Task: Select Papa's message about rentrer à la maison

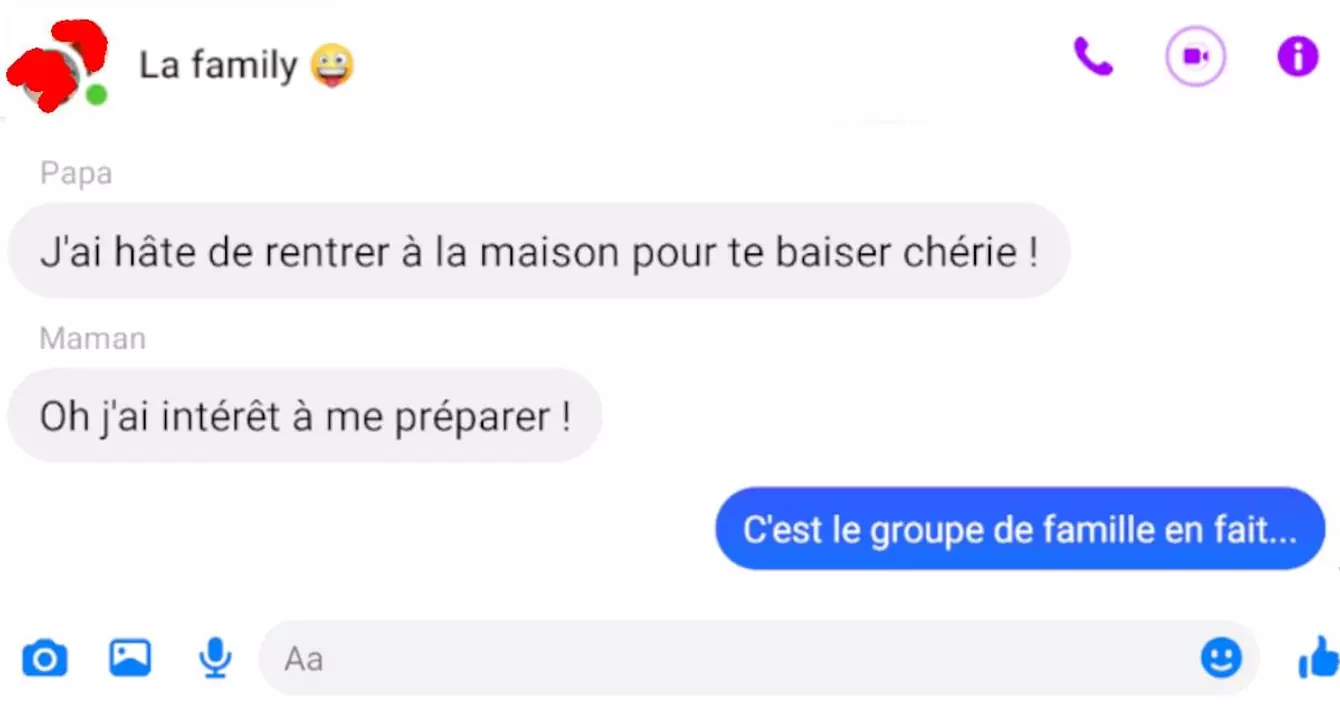Action: tap(539, 251)
